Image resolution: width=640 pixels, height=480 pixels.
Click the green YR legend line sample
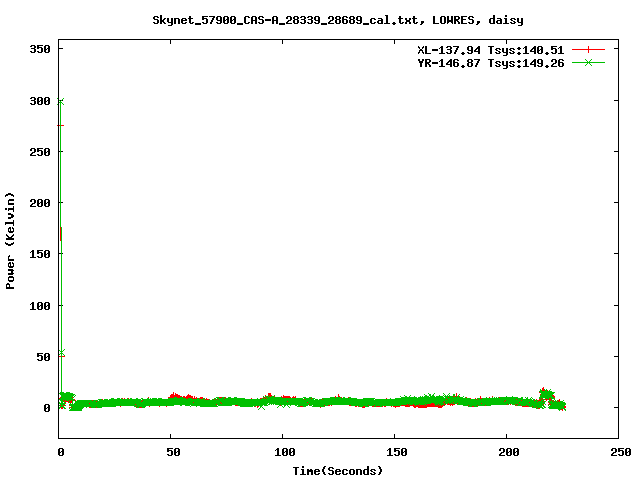click(x=588, y=63)
